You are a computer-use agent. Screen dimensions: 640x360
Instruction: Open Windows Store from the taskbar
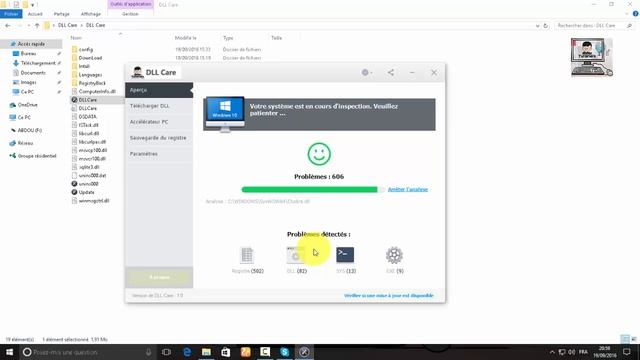click(x=226, y=352)
